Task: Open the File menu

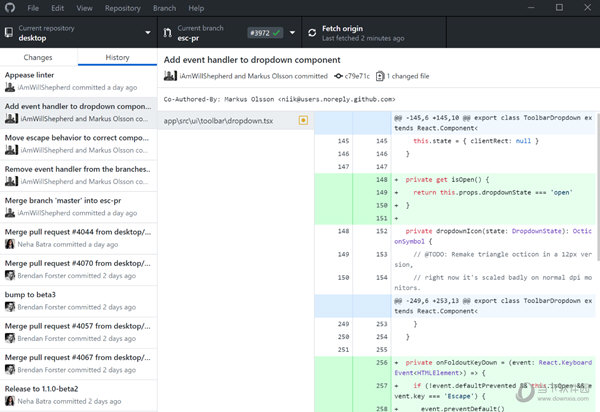Action: click(33, 8)
